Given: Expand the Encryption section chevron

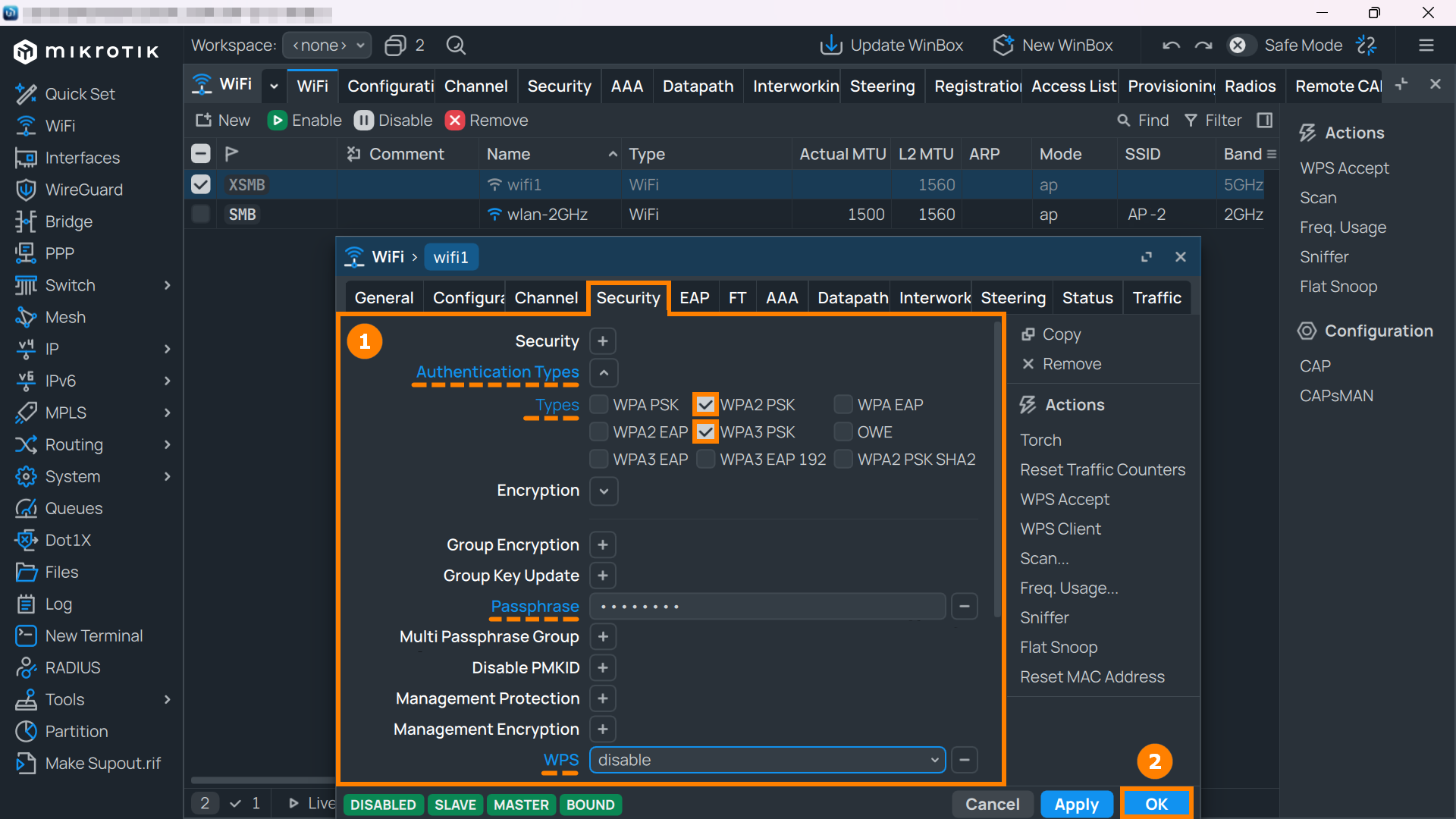Looking at the screenshot, I should click(604, 491).
